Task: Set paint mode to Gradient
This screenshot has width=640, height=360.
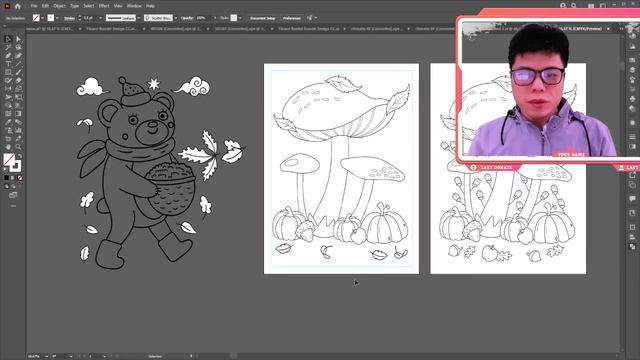Action: pos(13,178)
